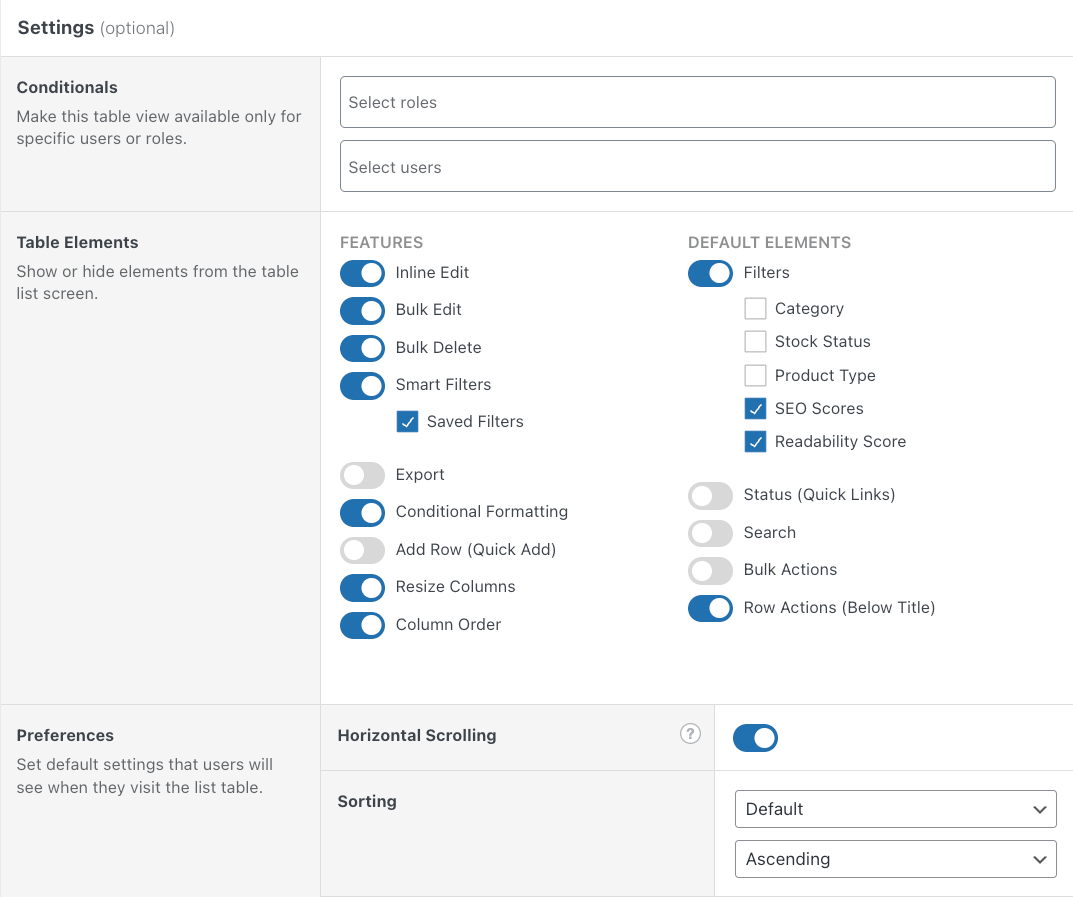Enable Bulk Actions
Image resolution: width=1073 pixels, height=897 pixels.
click(710, 570)
